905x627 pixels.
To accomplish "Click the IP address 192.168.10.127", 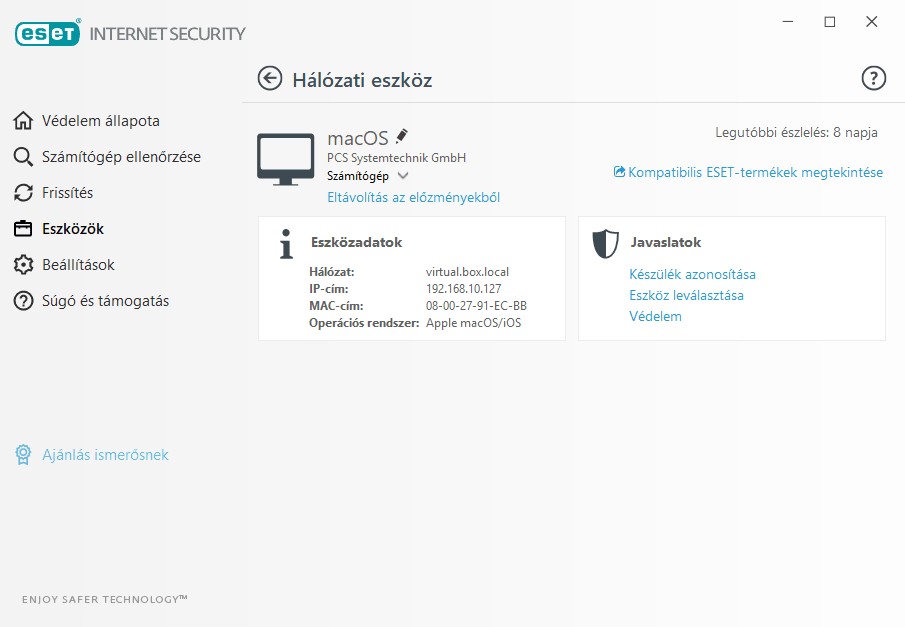I will click(463, 289).
